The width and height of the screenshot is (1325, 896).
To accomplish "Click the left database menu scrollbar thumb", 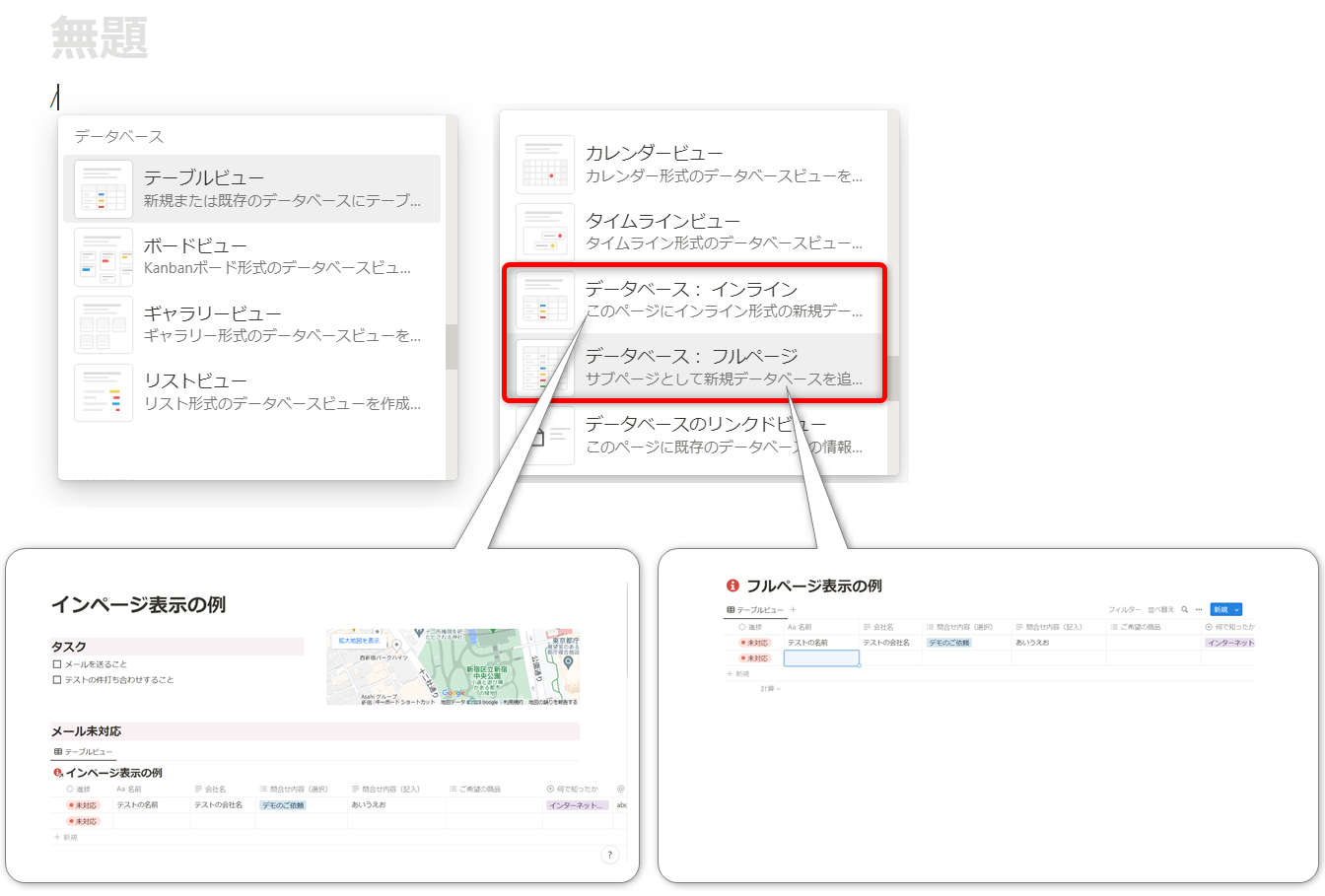I will (x=452, y=347).
